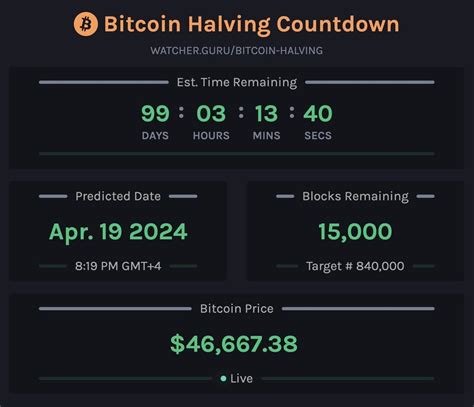The width and height of the screenshot is (474, 407).
Task: Click the 8:19 PM GMT+4 time text
Action: [118, 266]
